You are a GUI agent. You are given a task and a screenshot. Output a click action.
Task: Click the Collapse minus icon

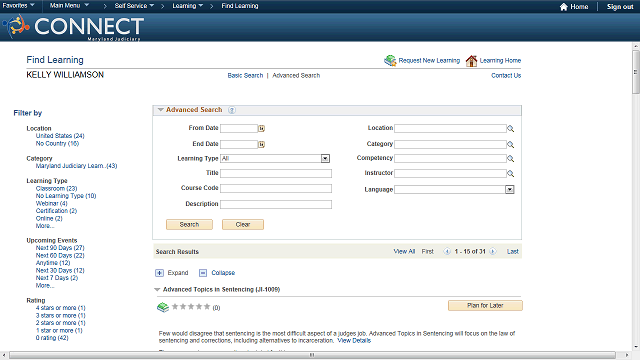(x=203, y=273)
